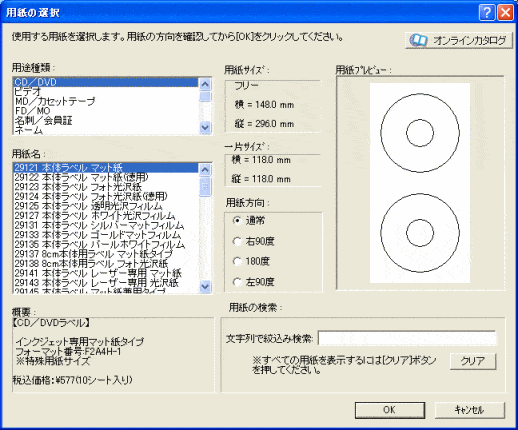Choose 29143 本体ラベル レーザー専用 光沢紙
Screen dimensions: 518x430
coord(106,283)
